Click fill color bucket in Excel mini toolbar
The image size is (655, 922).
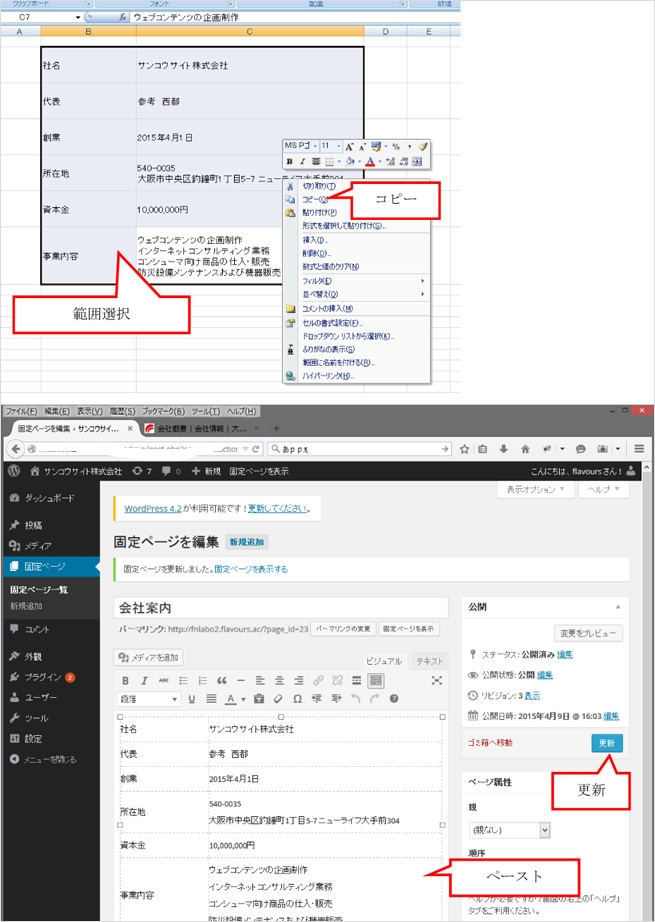tap(350, 161)
